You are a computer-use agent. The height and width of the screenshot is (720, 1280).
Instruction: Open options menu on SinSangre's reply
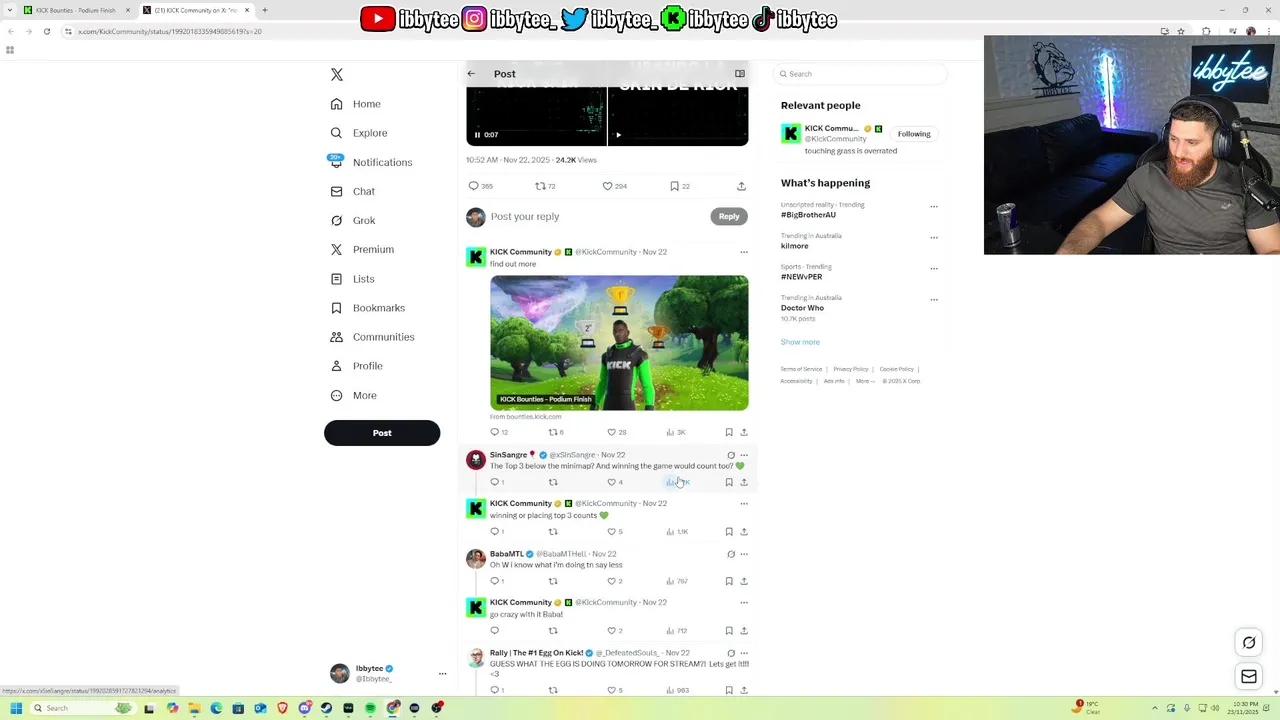coord(743,455)
